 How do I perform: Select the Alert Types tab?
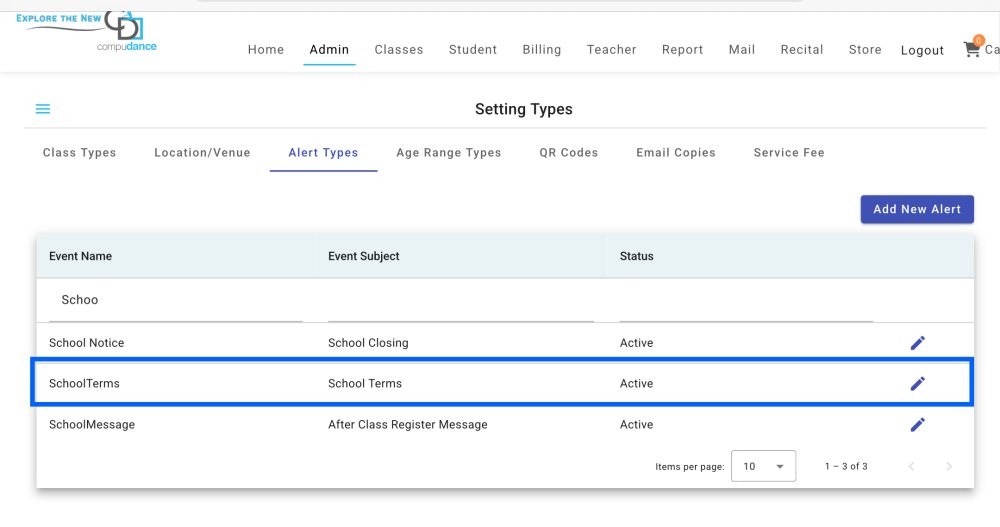[x=323, y=152]
